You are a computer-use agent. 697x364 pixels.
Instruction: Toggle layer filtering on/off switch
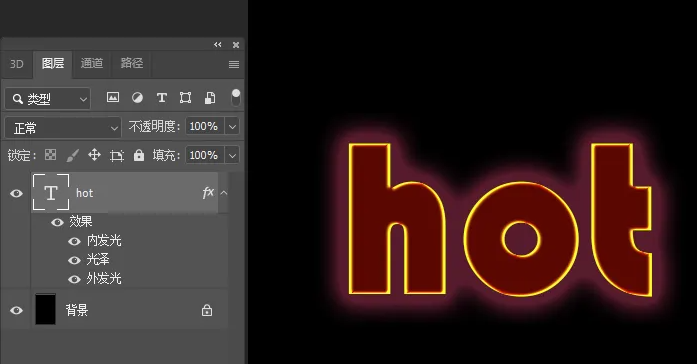point(236,97)
